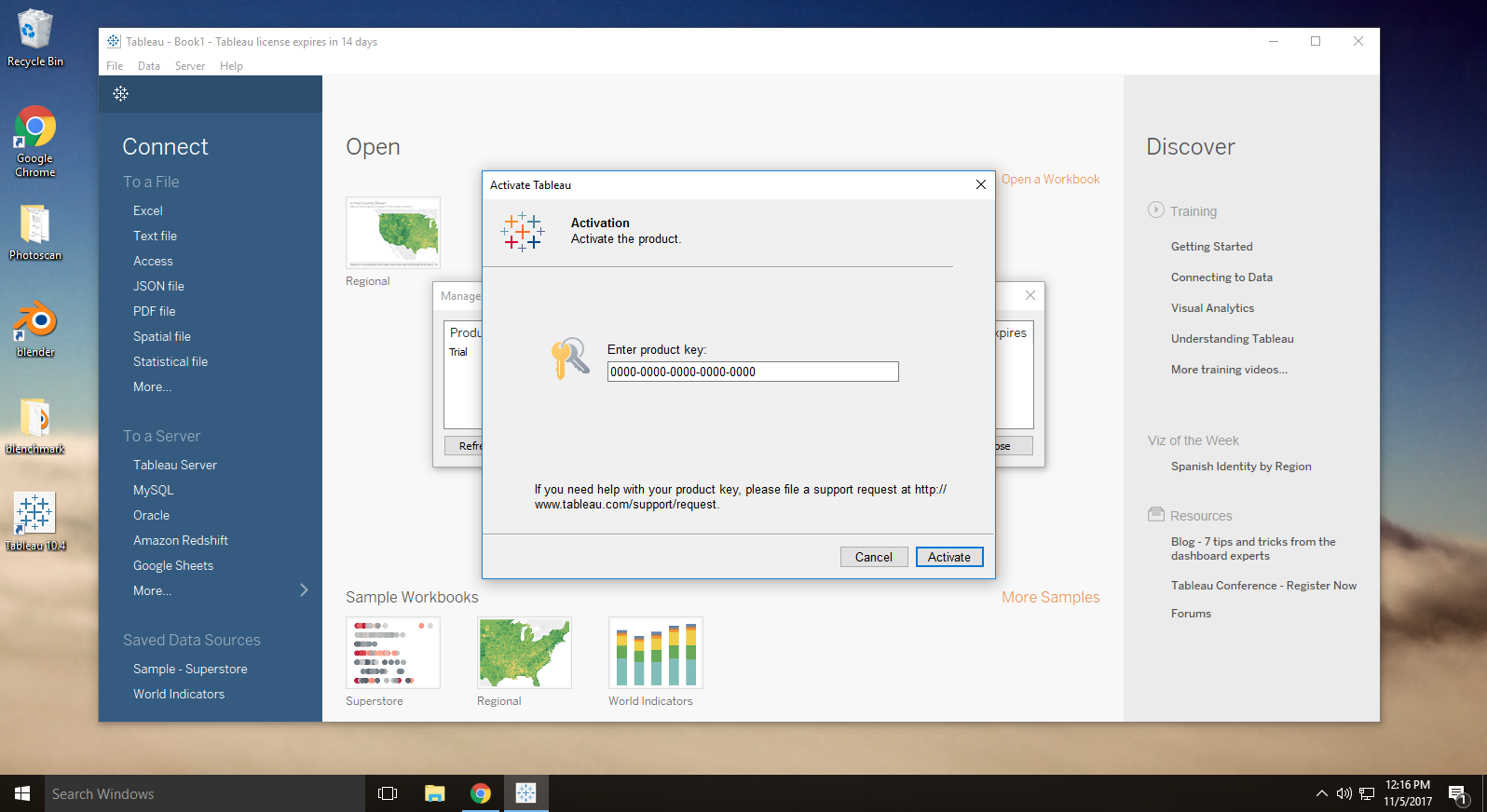Open the Server menu
The width and height of the screenshot is (1487, 812).
click(190, 66)
